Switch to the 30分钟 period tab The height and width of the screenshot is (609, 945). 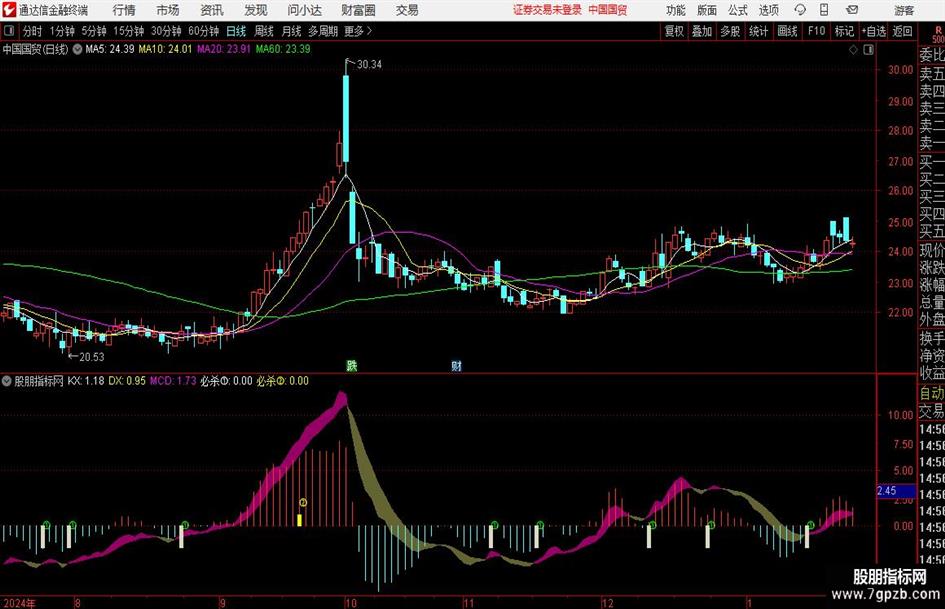166,31
